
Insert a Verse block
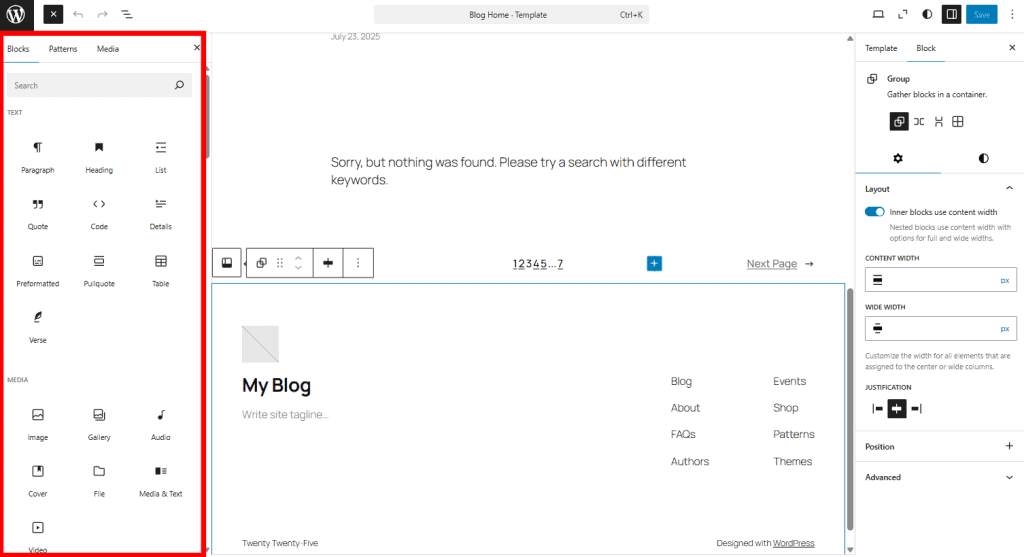point(38,327)
